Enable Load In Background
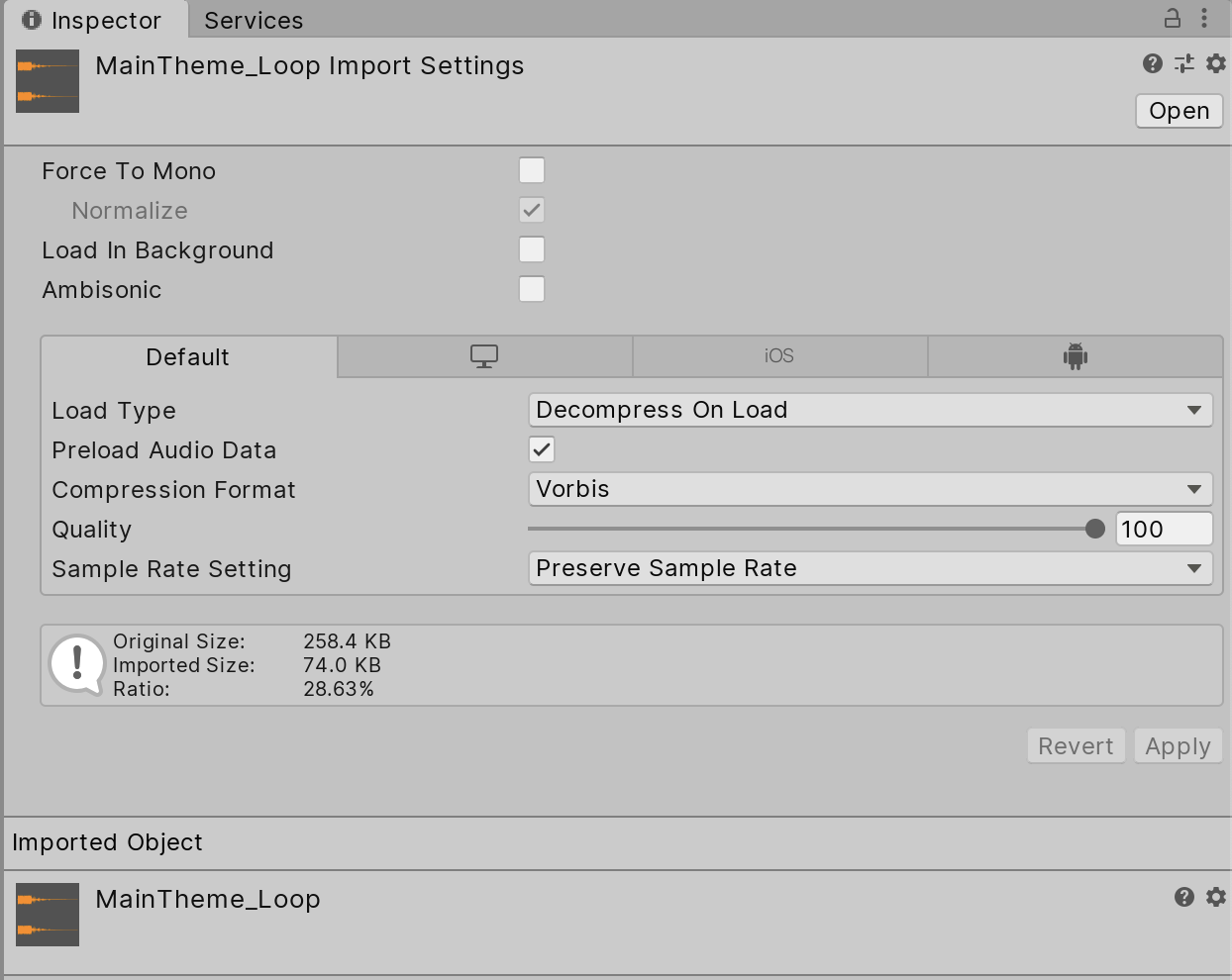This screenshot has width=1232, height=980. [x=532, y=249]
